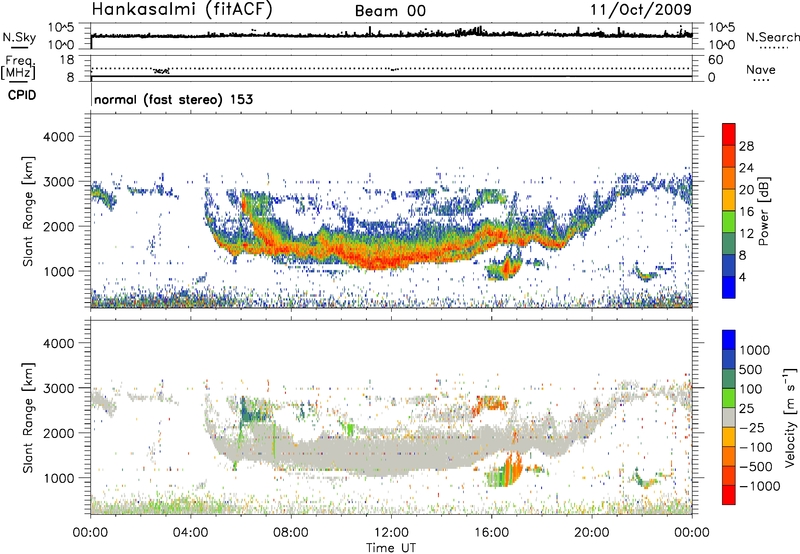The width and height of the screenshot is (800, 554).
Task: Click the red bottom segment of the Velocity color bar
Action: [729, 495]
